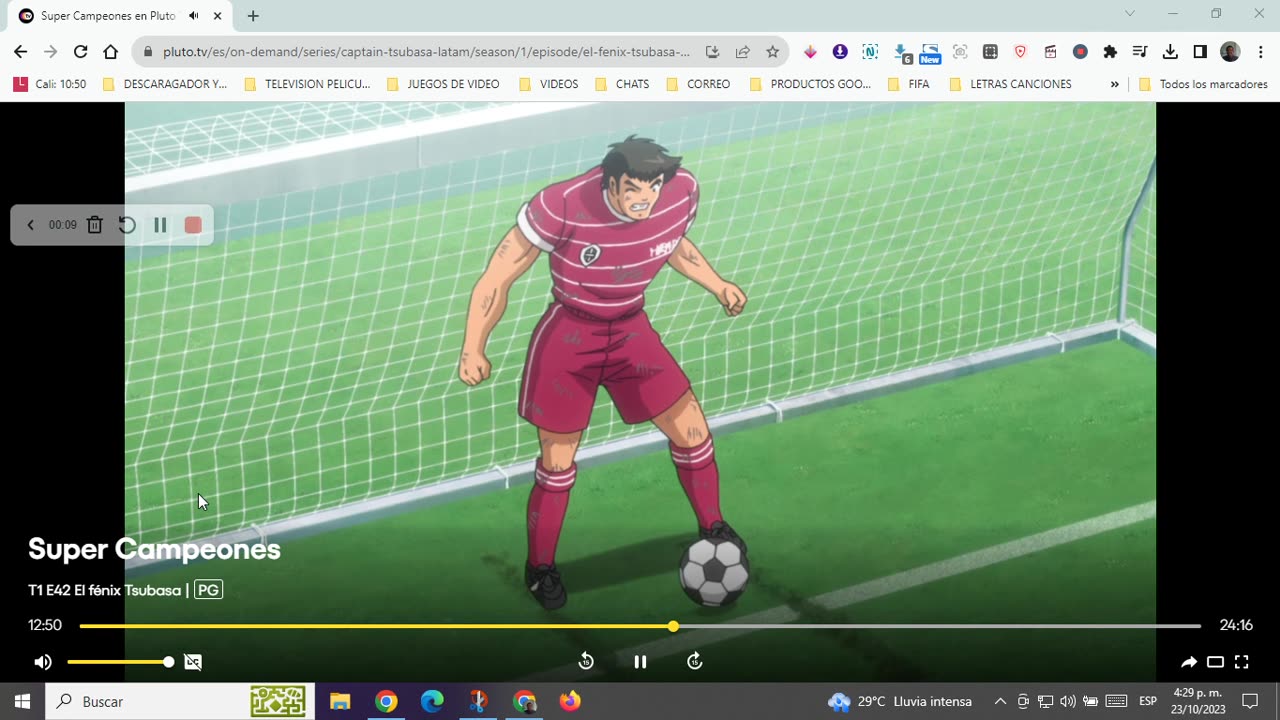This screenshot has height=720, width=1280.
Task: Adjust the player volume slider
Action: (x=119, y=662)
